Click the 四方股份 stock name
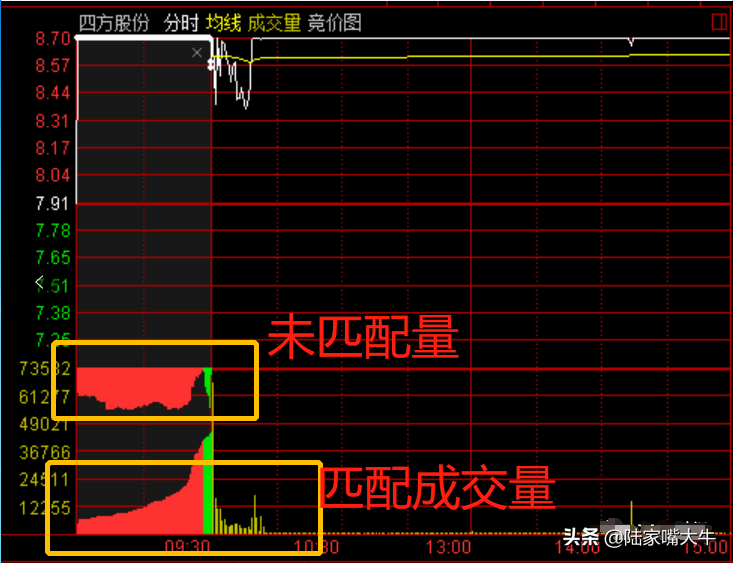The height and width of the screenshot is (563, 733). pos(114,23)
